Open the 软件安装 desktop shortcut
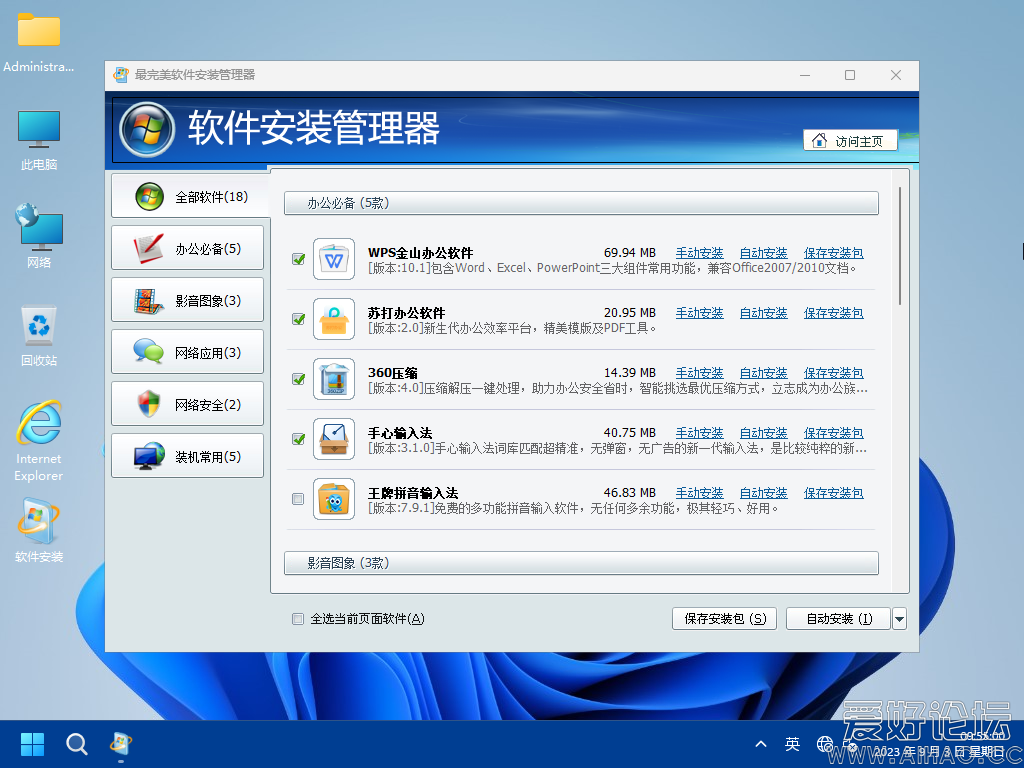 coord(39,523)
